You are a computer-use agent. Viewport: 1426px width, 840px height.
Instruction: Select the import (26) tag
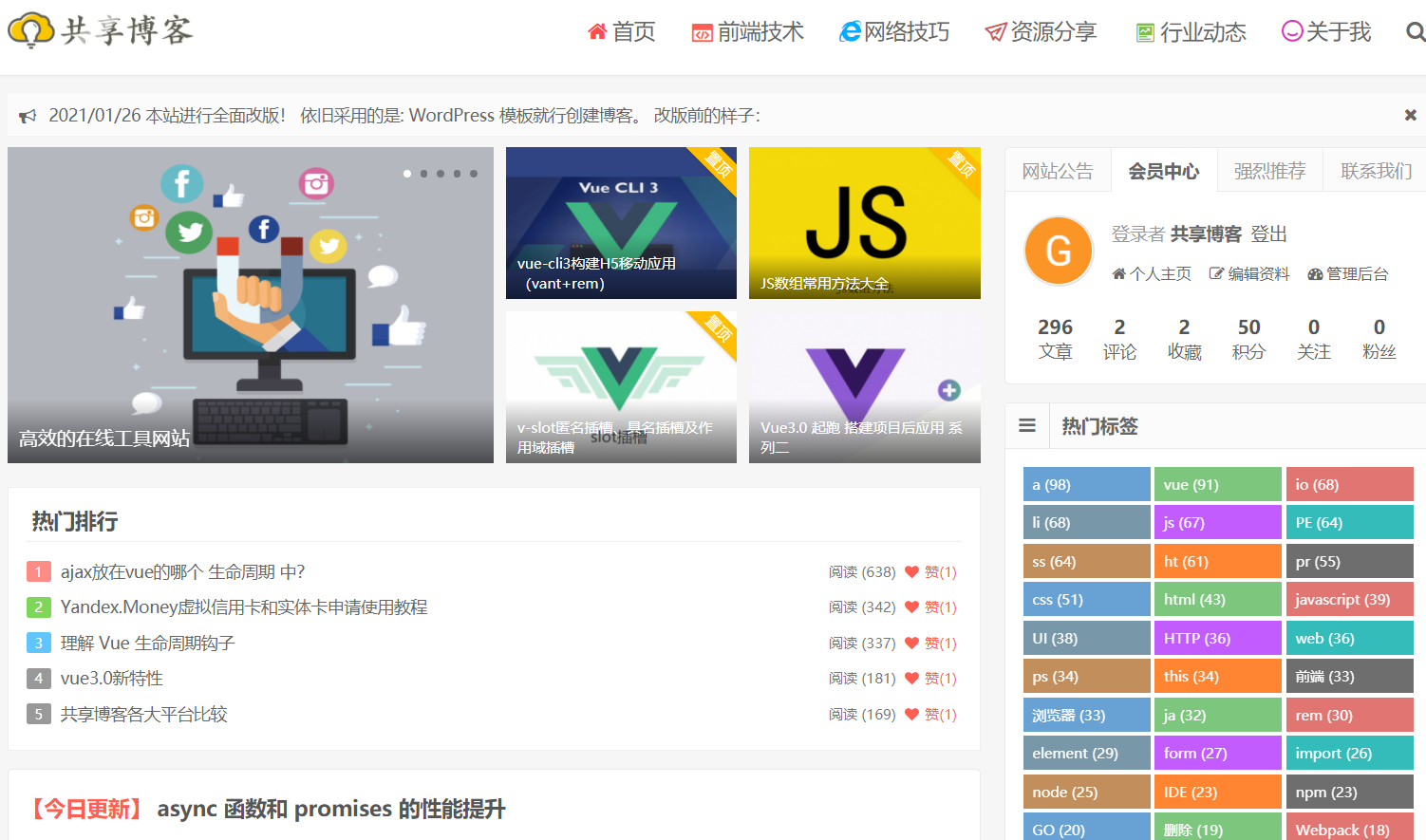(1350, 753)
